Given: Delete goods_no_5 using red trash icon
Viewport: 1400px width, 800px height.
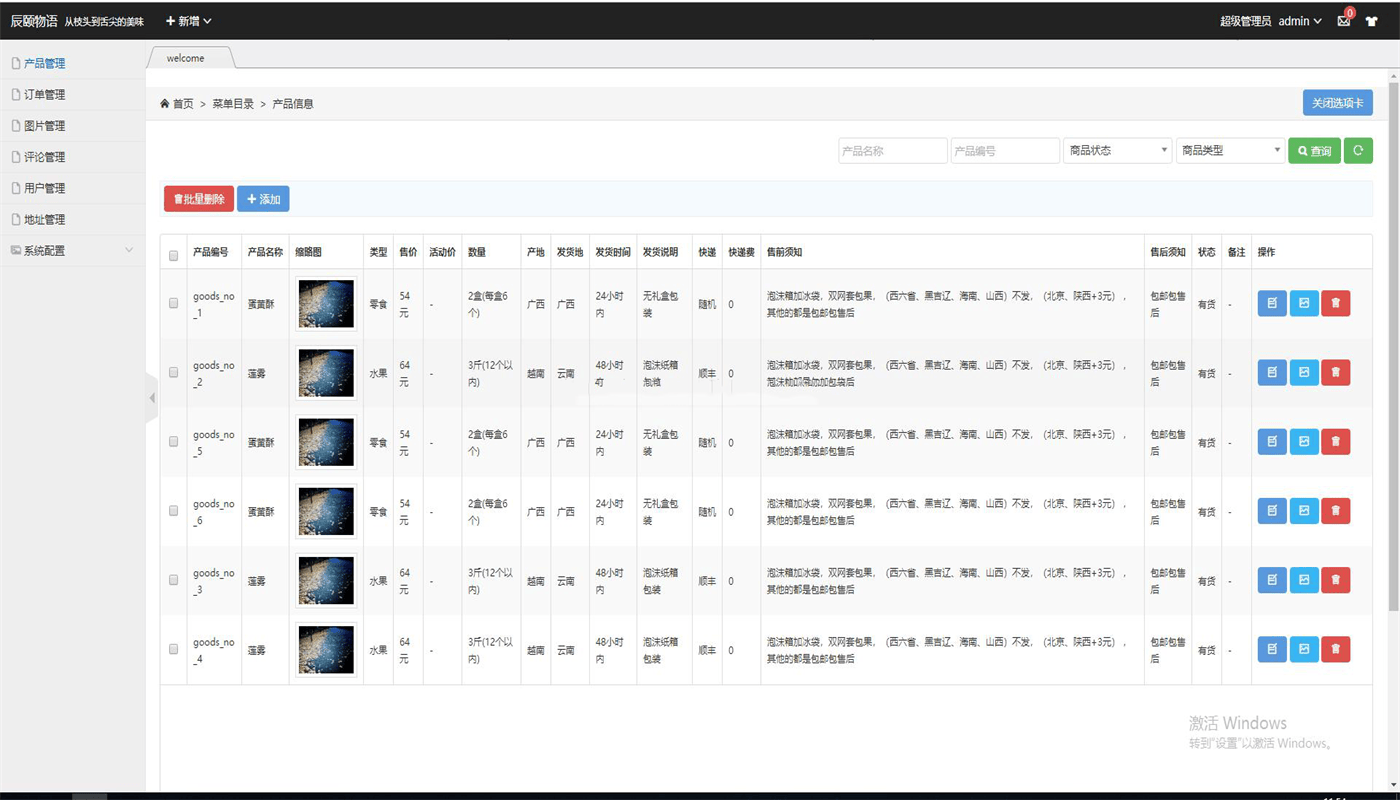Looking at the screenshot, I should (x=1335, y=441).
